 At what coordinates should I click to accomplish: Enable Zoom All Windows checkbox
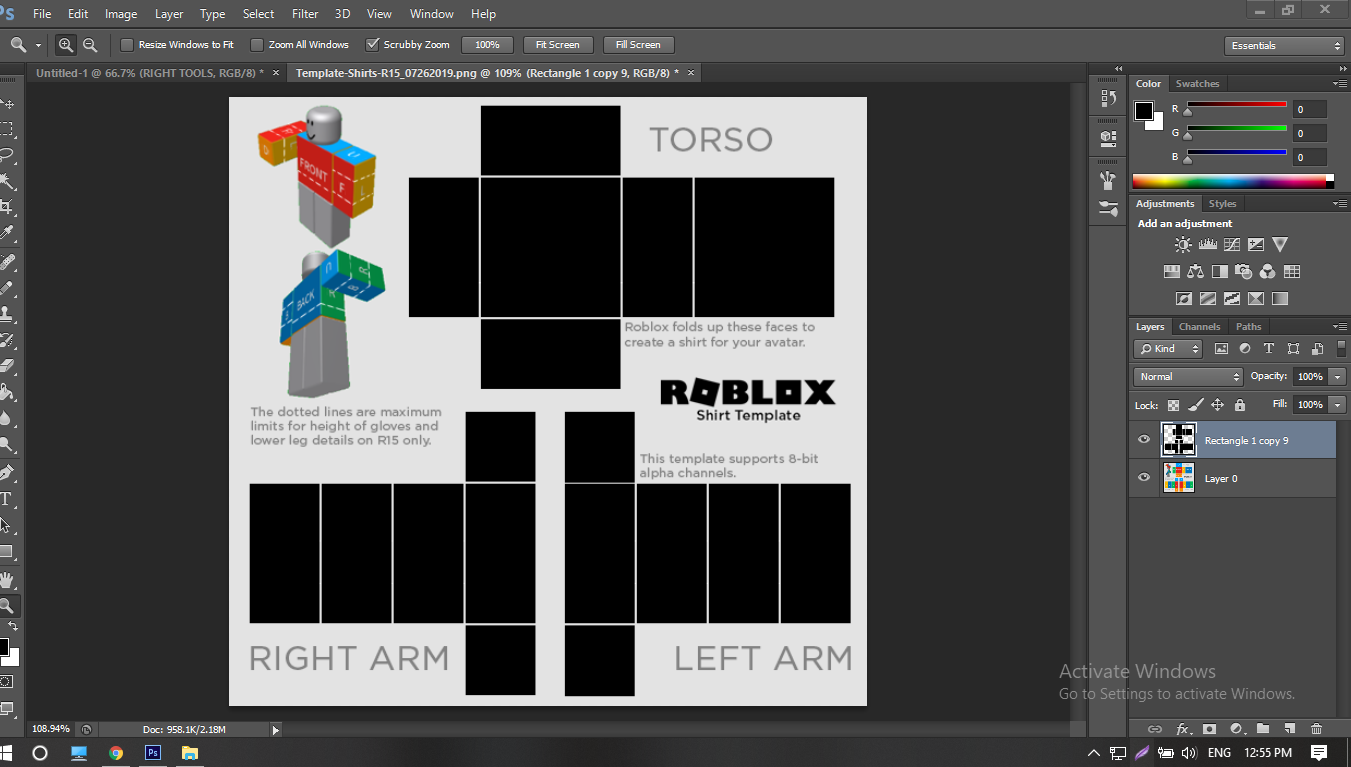(x=256, y=45)
